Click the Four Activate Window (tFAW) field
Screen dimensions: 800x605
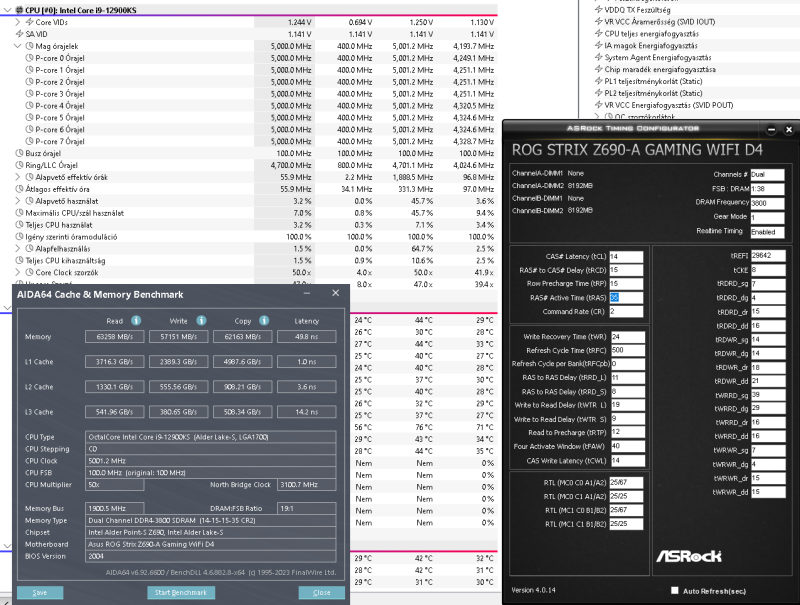pyautogui.click(x=628, y=446)
